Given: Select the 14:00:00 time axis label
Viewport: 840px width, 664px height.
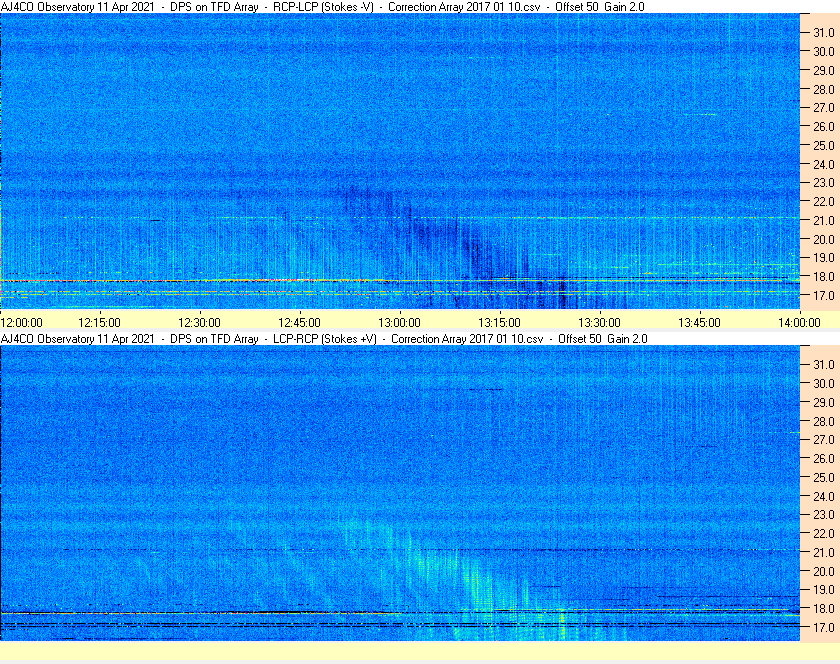Looking at the screenshot, I should click(x=799, y=323).
